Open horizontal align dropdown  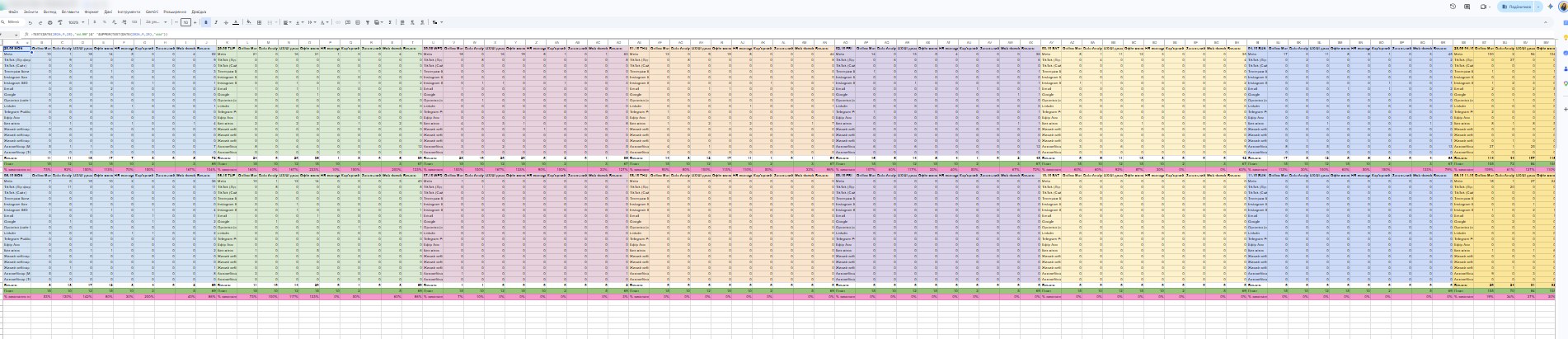click(x=287, y=22)
